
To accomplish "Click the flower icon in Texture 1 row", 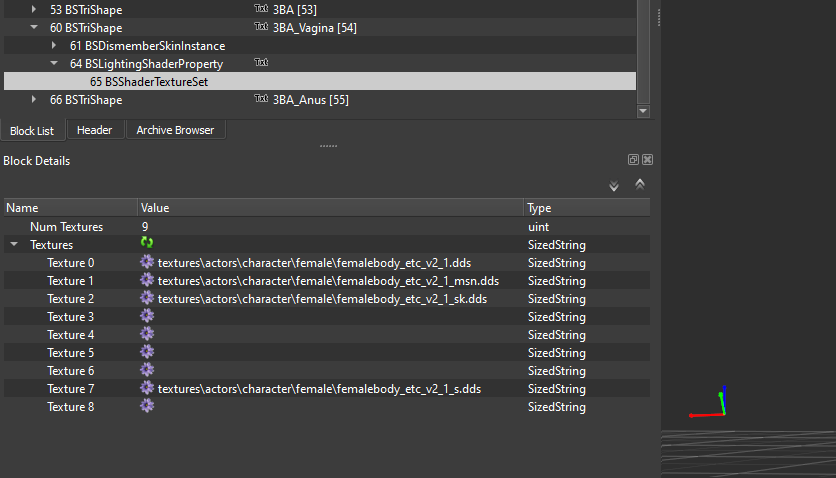I will (x=147, y=280).
